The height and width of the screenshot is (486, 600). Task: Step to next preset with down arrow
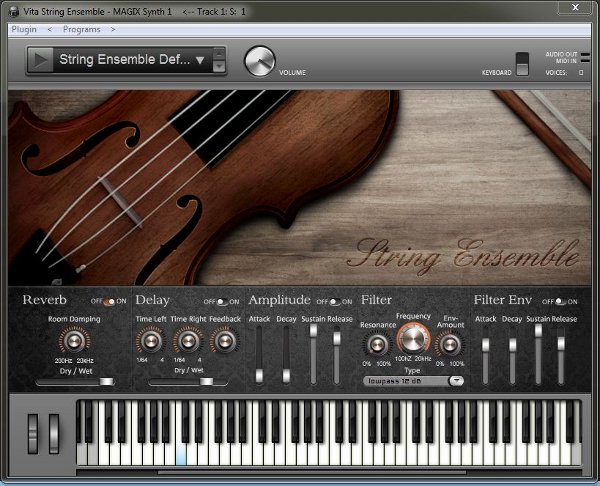[x=218, y=66]
